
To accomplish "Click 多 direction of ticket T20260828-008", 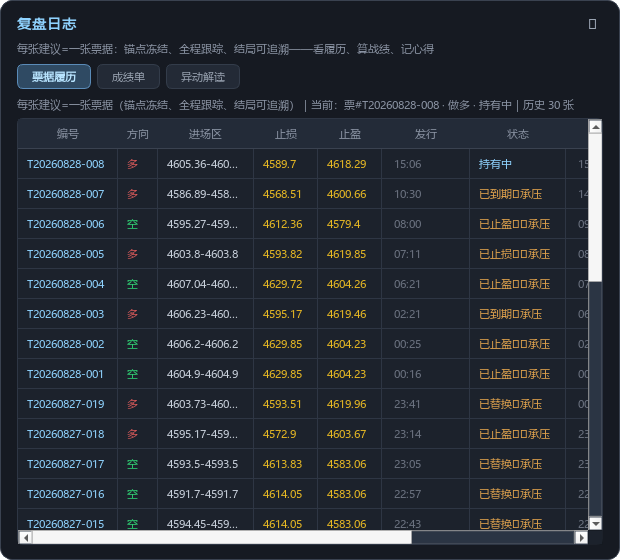I will click(132, 164).
